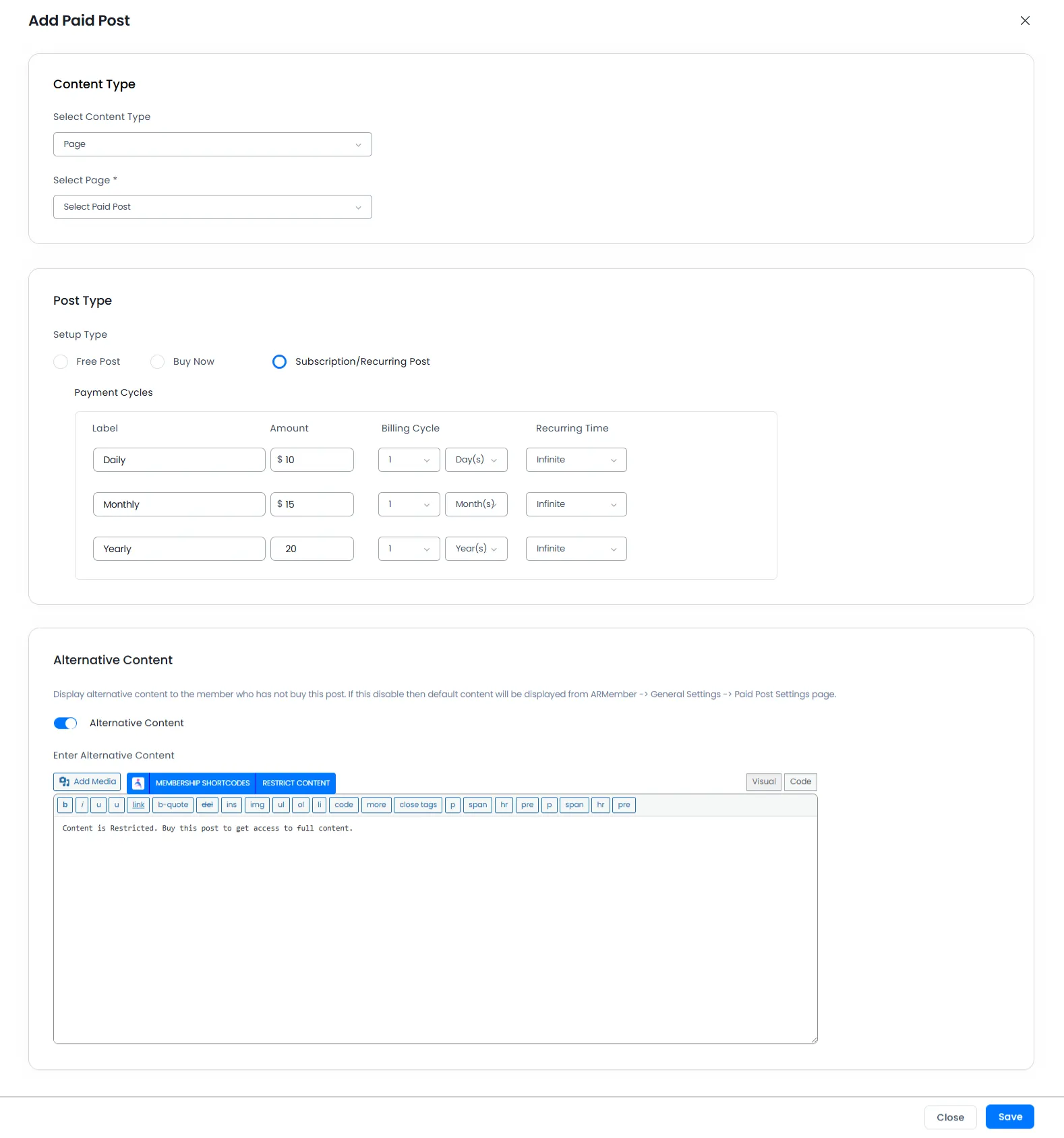This screenshot has width=1064, height=1138.
Task: Click the code quicktag button
Action: [x=344, y=805]
